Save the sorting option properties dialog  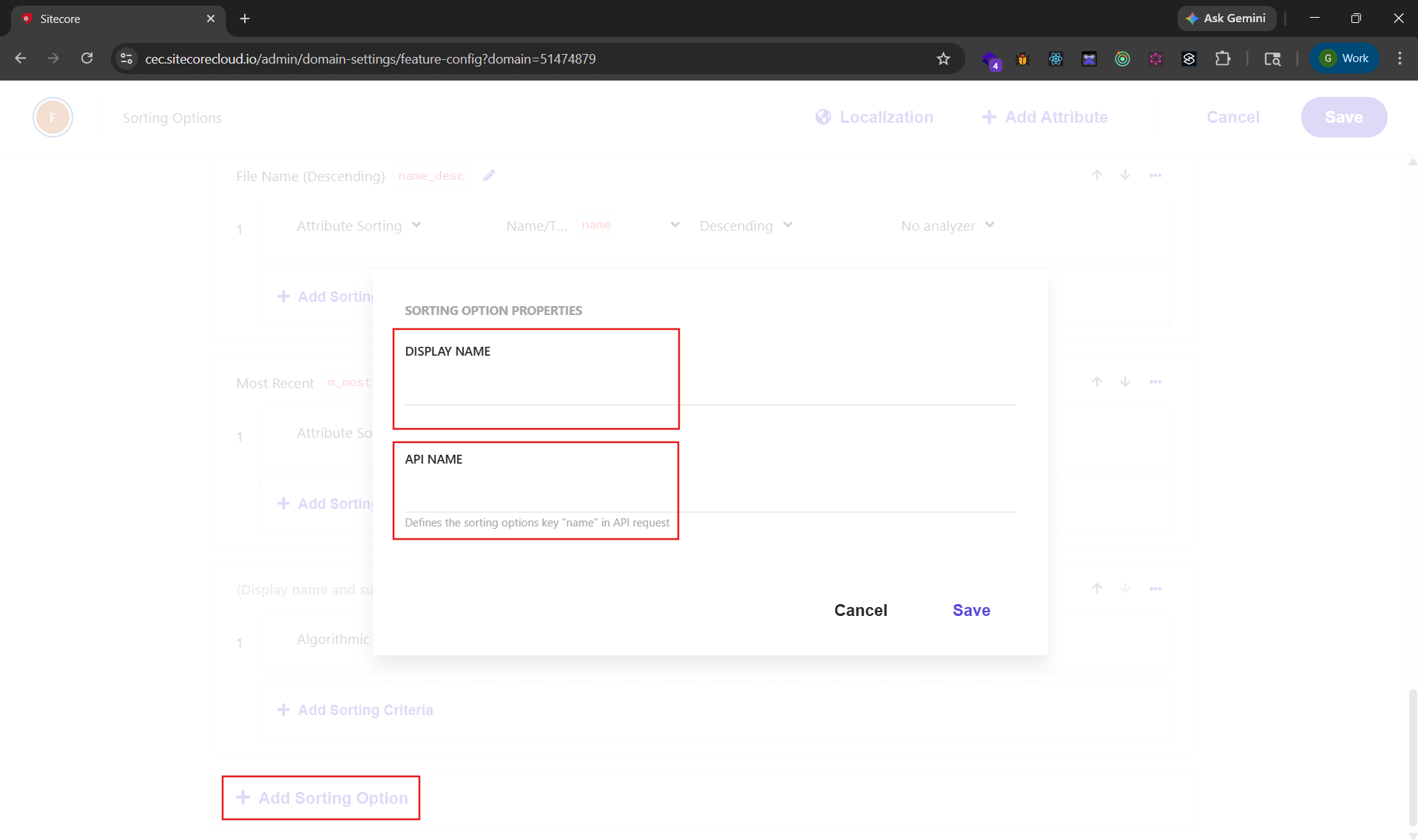pyautogui.click(x=971, y=610)
